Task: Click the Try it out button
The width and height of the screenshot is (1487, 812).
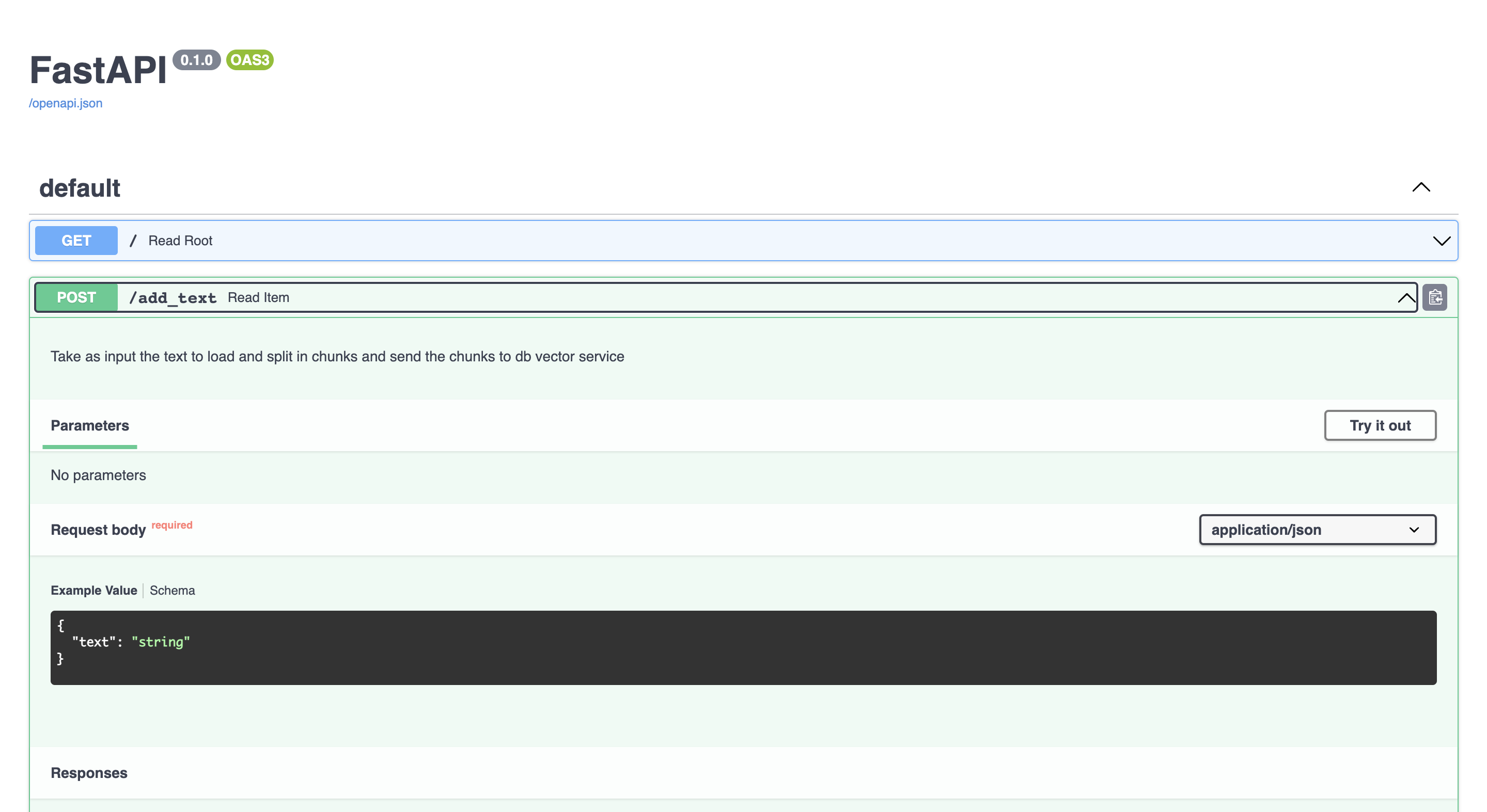Action: click(1379, 425)
